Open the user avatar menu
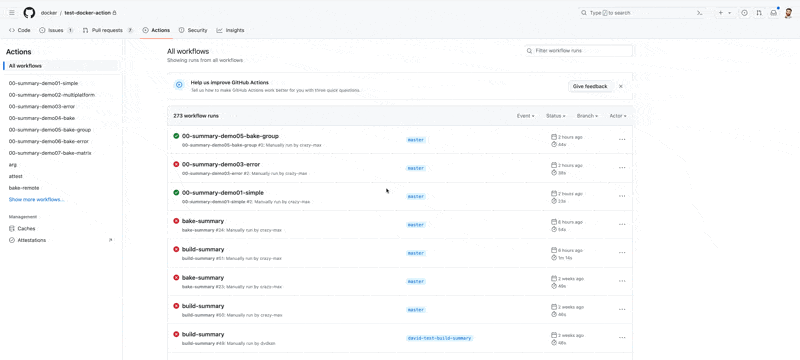 pyautogui.click(x=788, y=13)
